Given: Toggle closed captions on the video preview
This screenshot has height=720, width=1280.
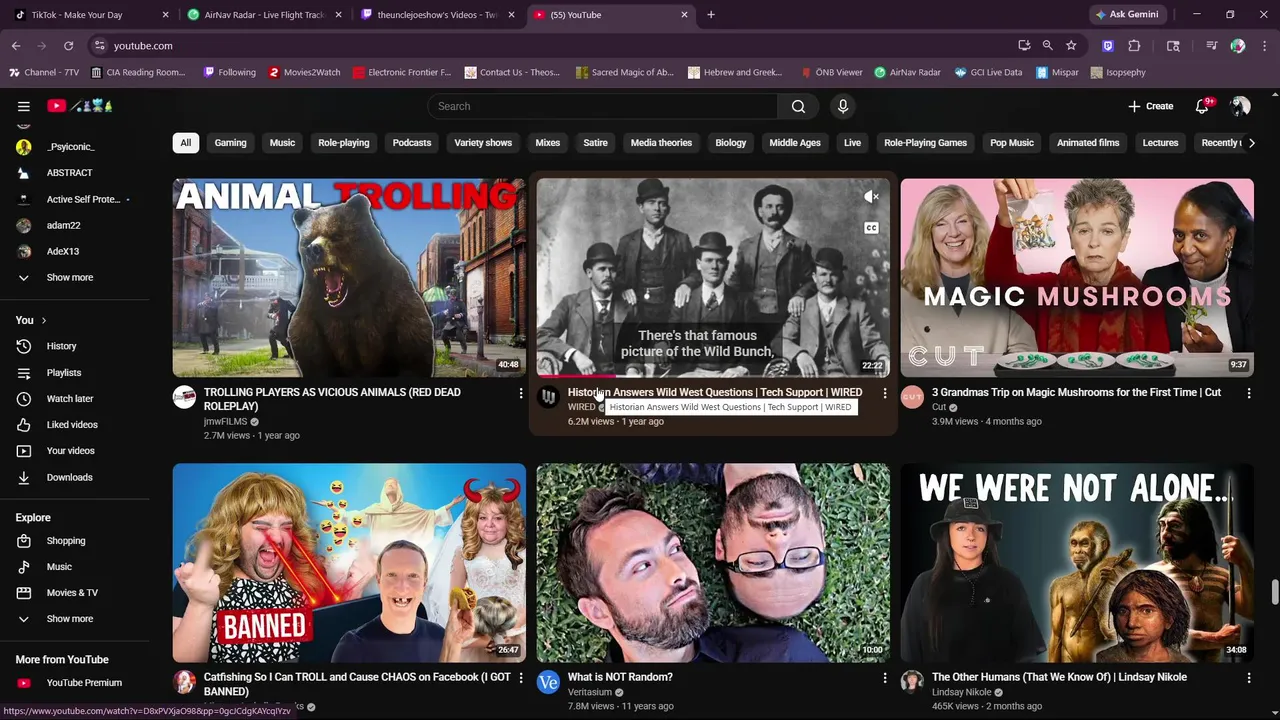Looking at the screenshot, I should click(871, 228).
